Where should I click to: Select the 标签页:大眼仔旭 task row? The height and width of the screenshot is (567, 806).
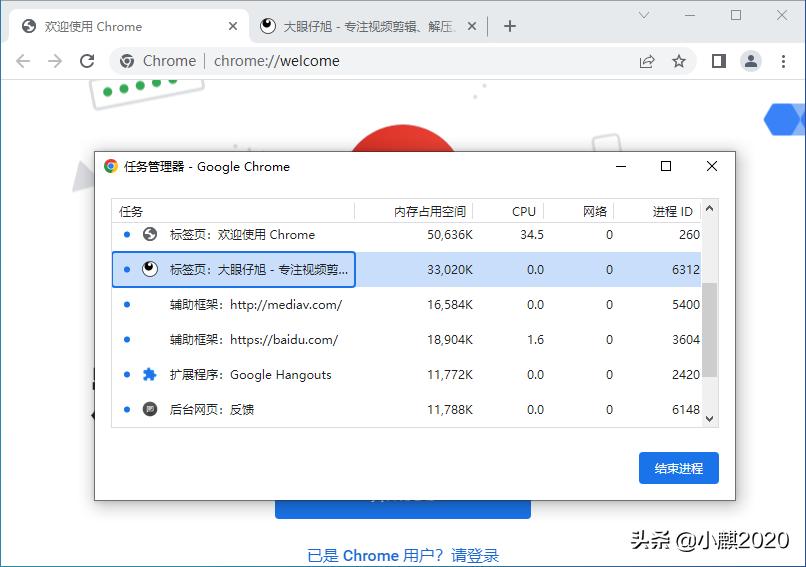coord(406,269)
